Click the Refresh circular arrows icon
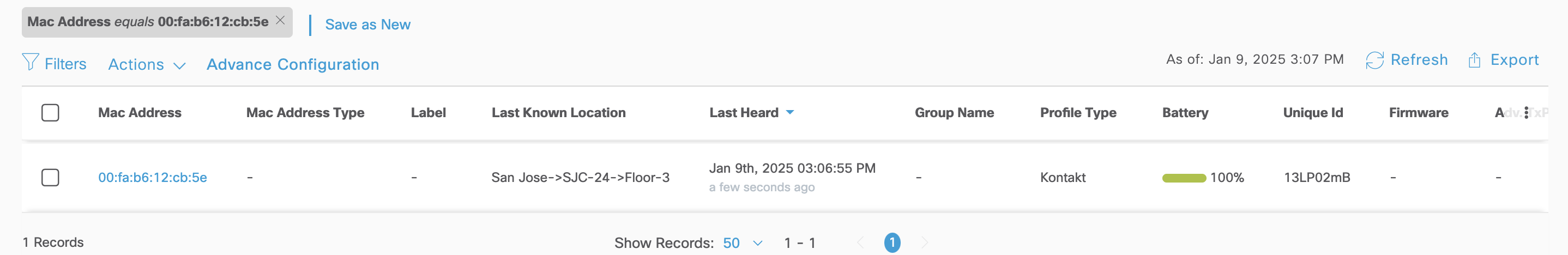Viewport: 1568px width, 255px height. click(x=1374, y=60)
